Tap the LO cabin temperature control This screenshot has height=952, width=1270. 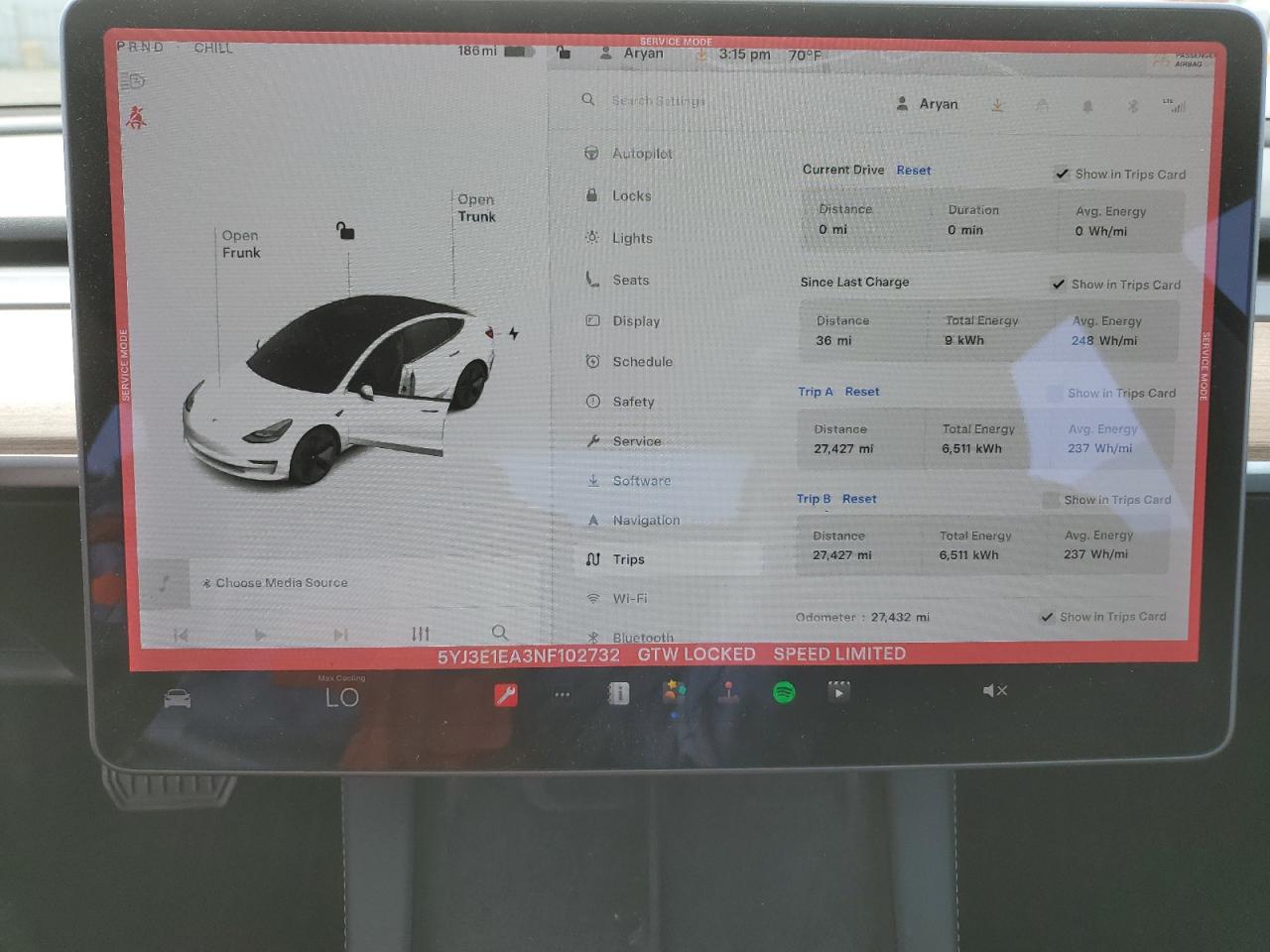[x=342, y=697]
